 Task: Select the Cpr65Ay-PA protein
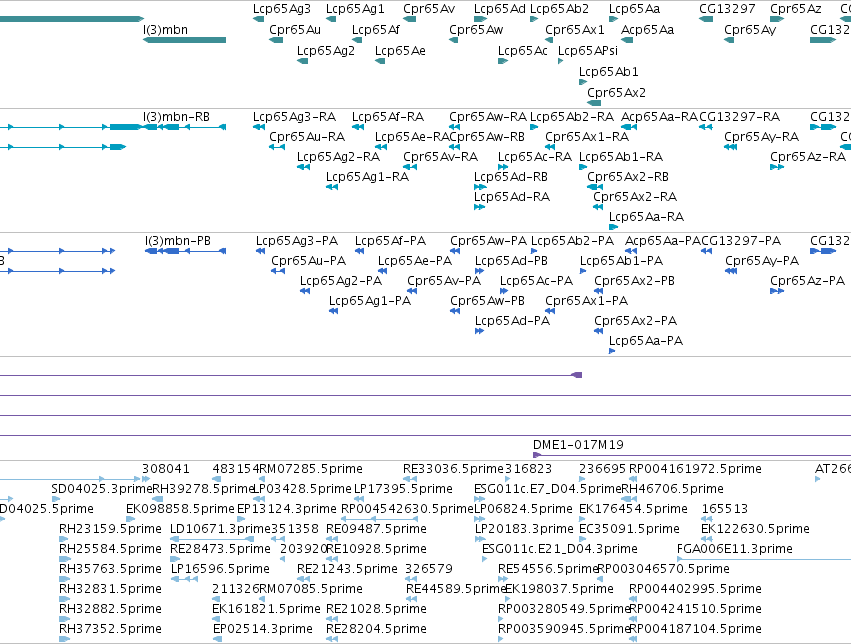(762, 261)
